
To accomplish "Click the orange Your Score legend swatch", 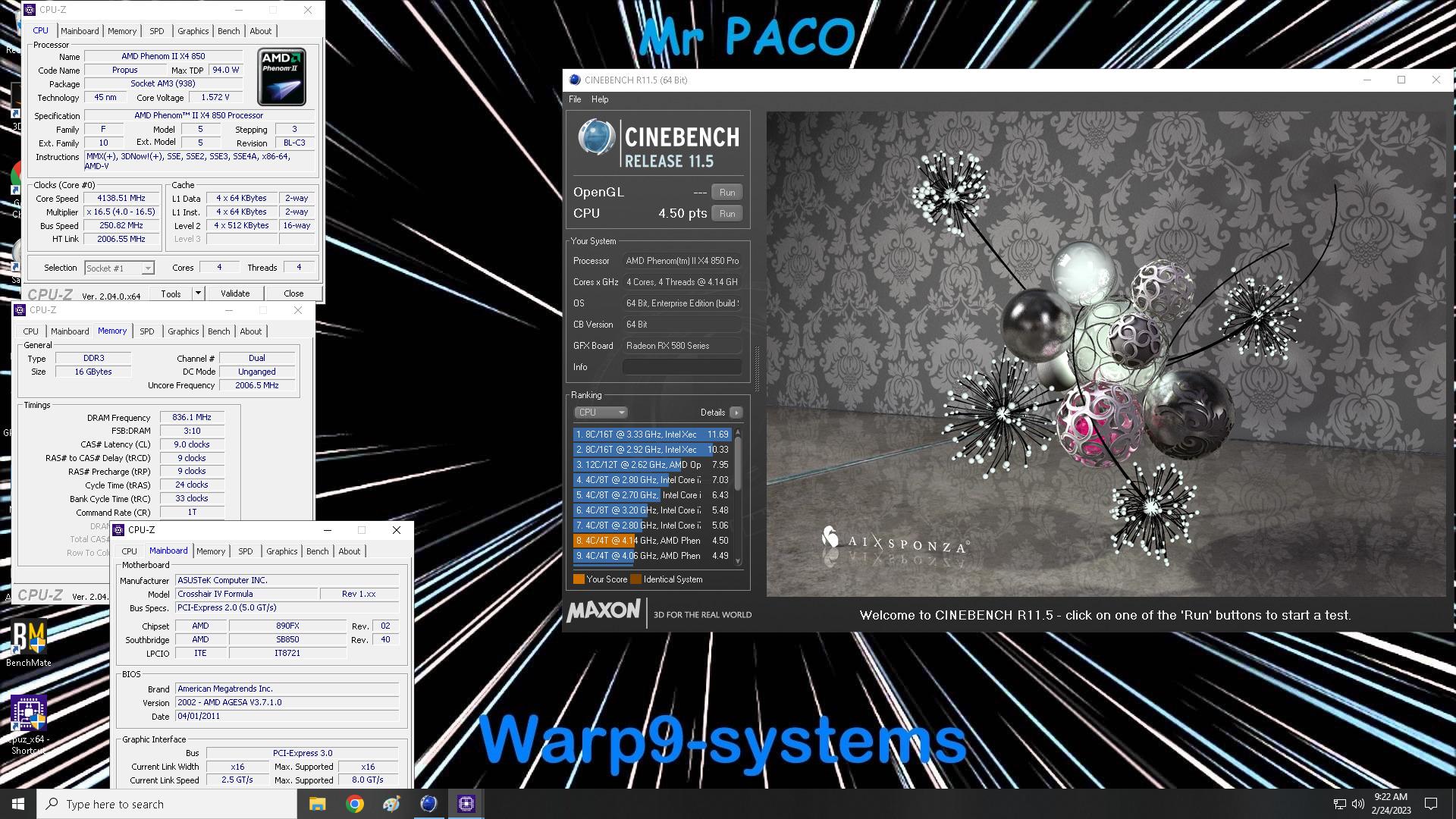I will pos(579,579).
